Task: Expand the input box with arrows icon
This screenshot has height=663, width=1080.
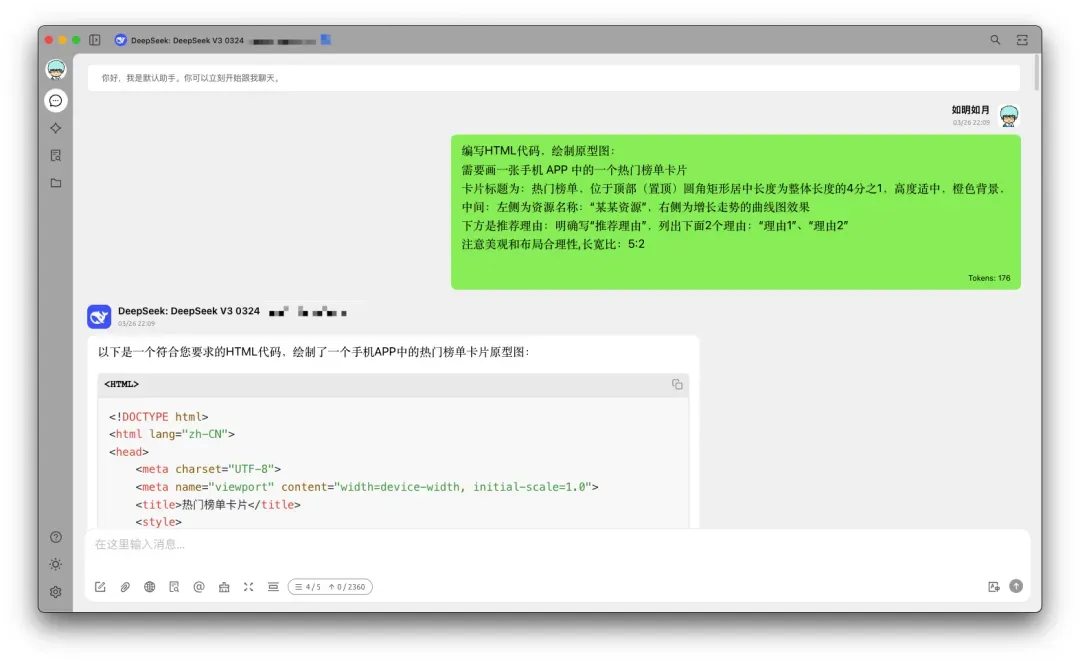Action: [x=249, y=587]
